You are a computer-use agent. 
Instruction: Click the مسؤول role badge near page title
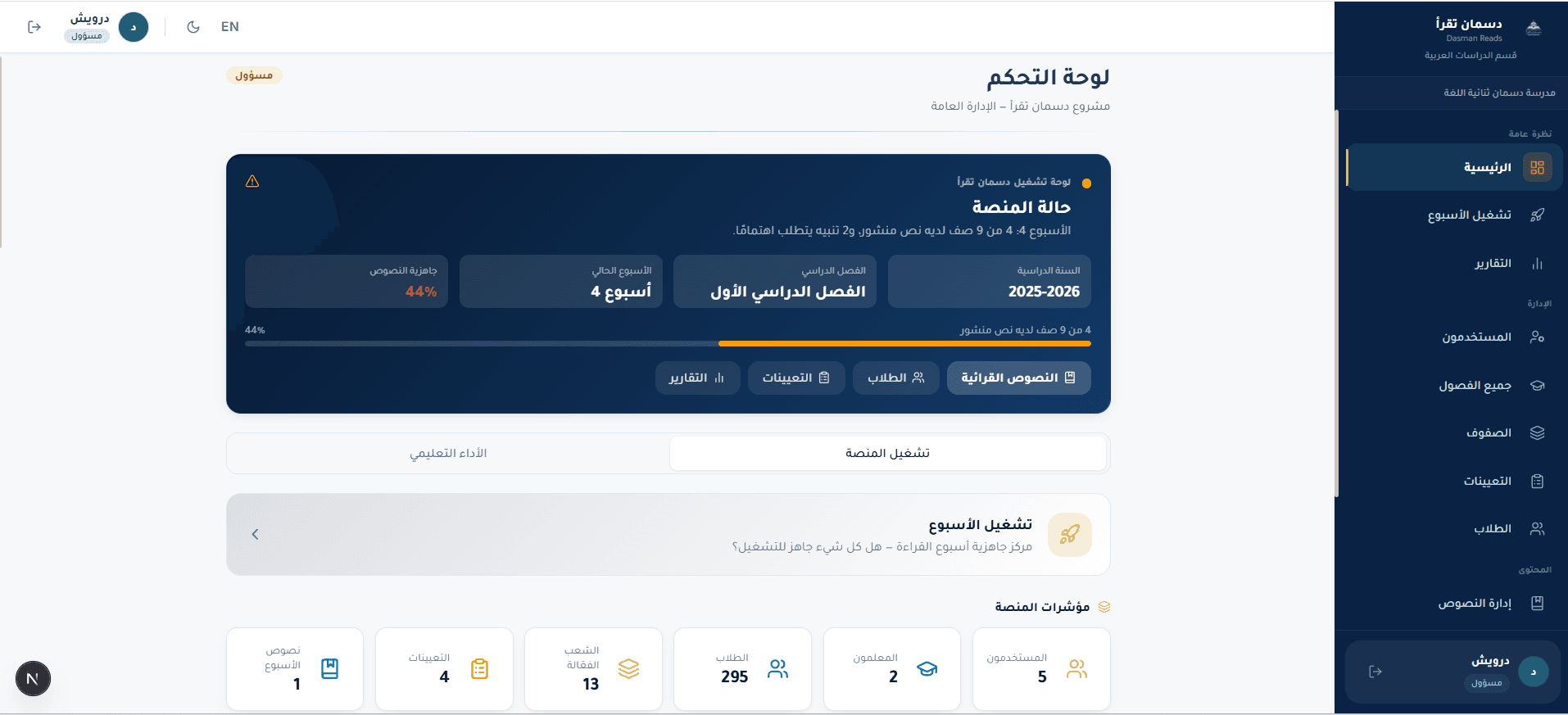[254, 75]
